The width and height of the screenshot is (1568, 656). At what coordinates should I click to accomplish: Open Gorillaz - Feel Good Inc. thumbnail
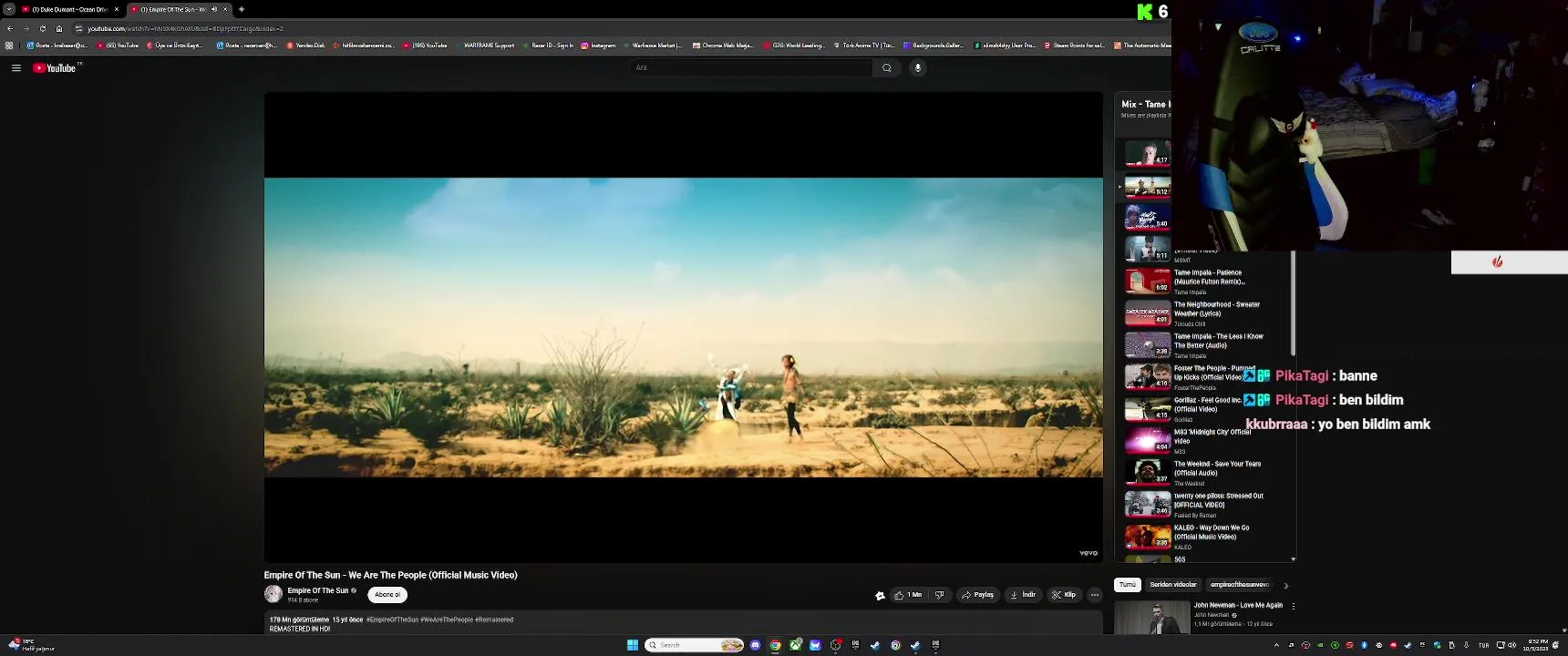1148,409
